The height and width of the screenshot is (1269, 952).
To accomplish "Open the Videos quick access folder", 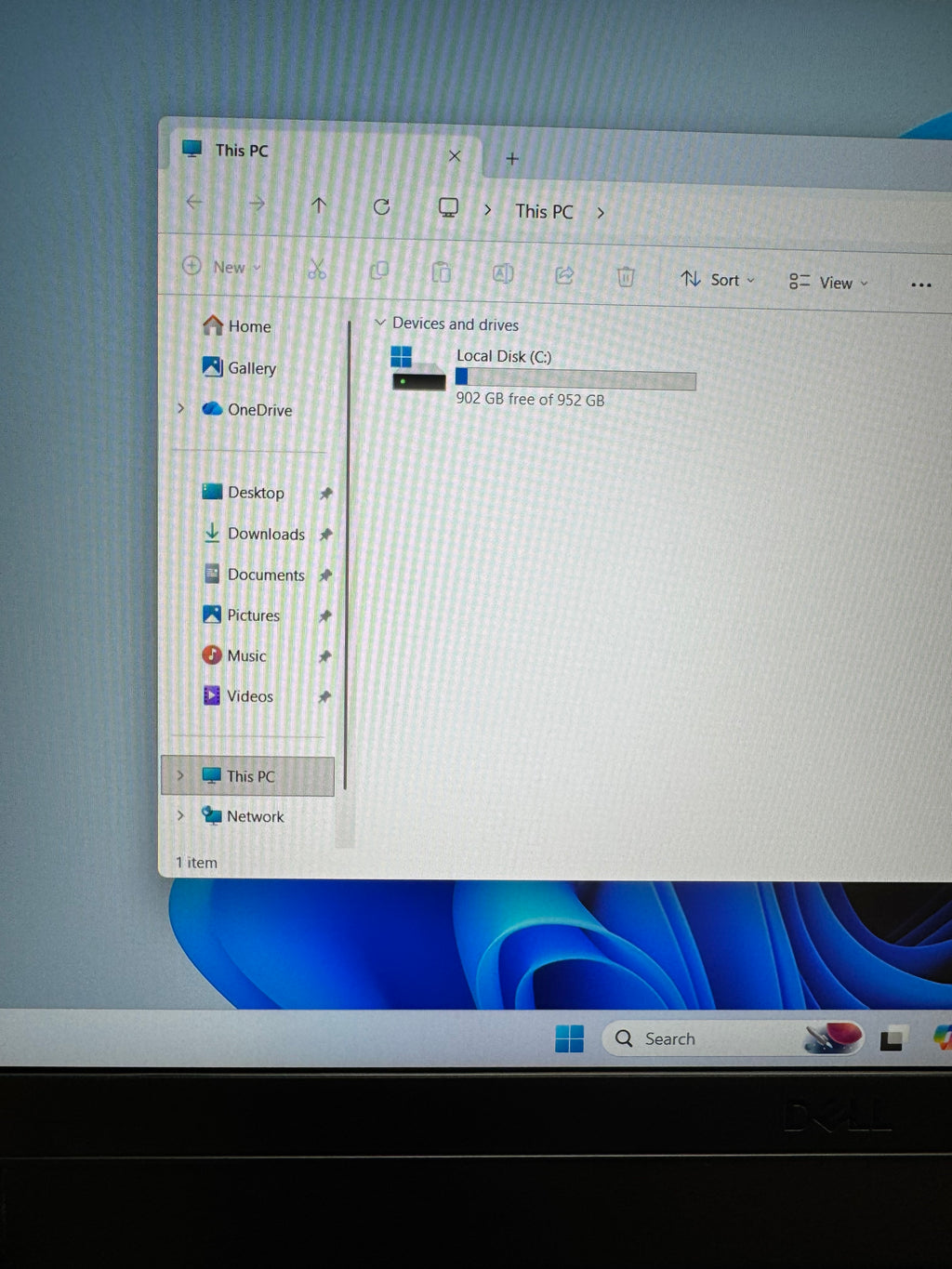I will click(238, 695).
